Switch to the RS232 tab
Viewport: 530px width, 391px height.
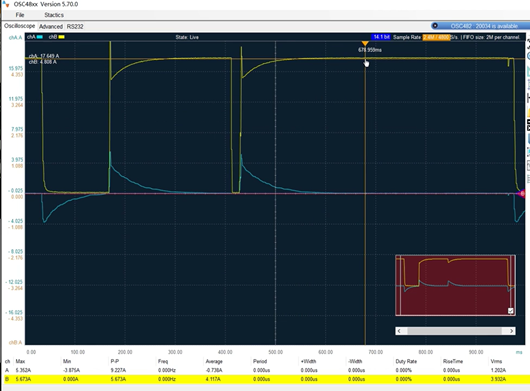tap(75, 26)
